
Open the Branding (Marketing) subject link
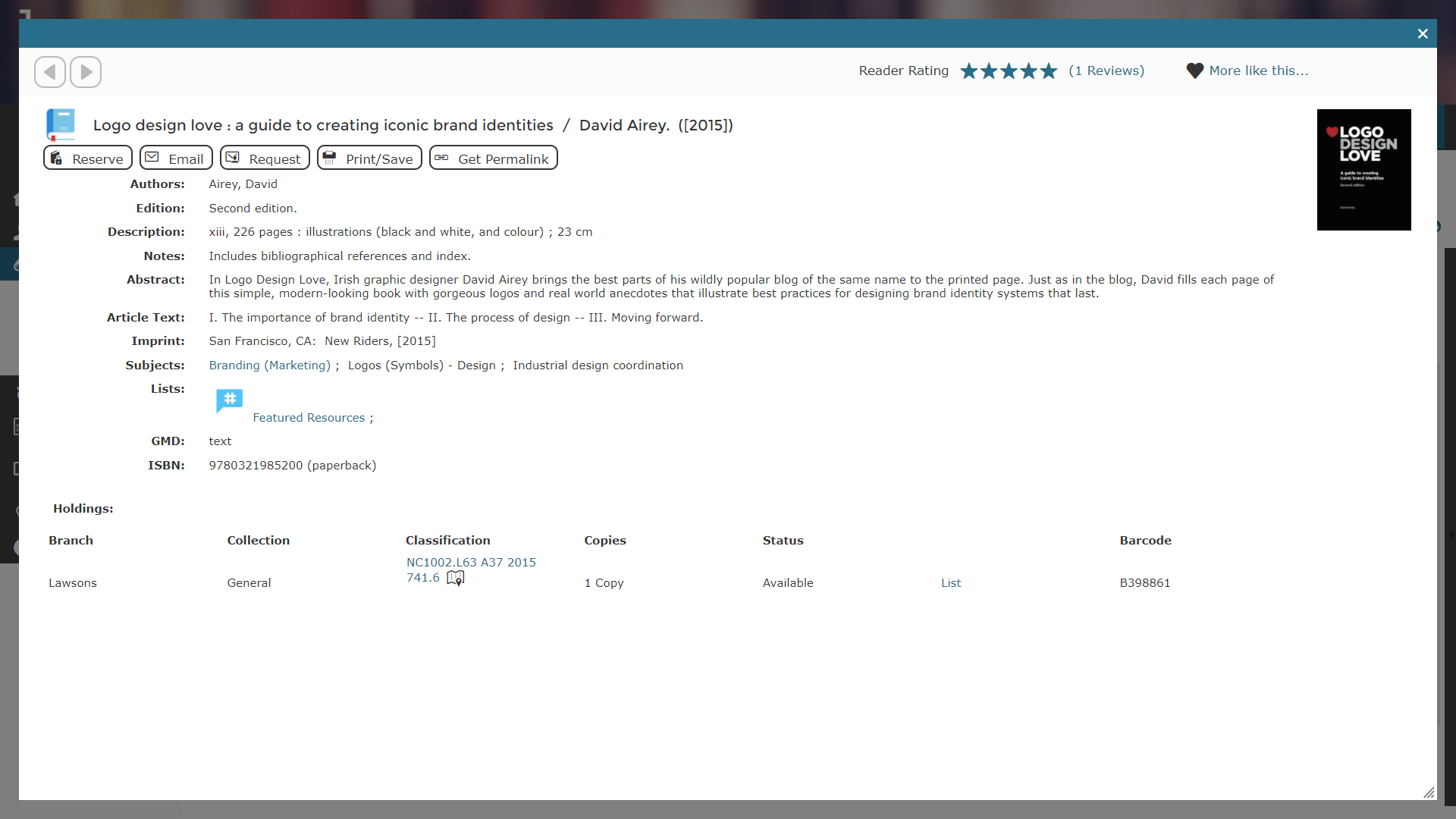[269, 365]
